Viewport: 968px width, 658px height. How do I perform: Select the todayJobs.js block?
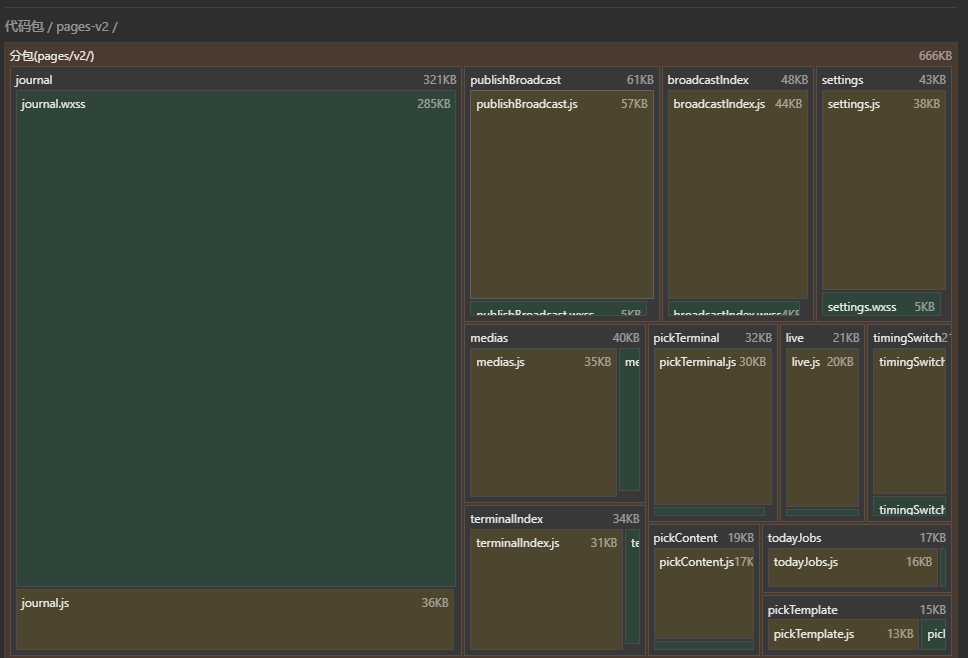pos(853,568)
